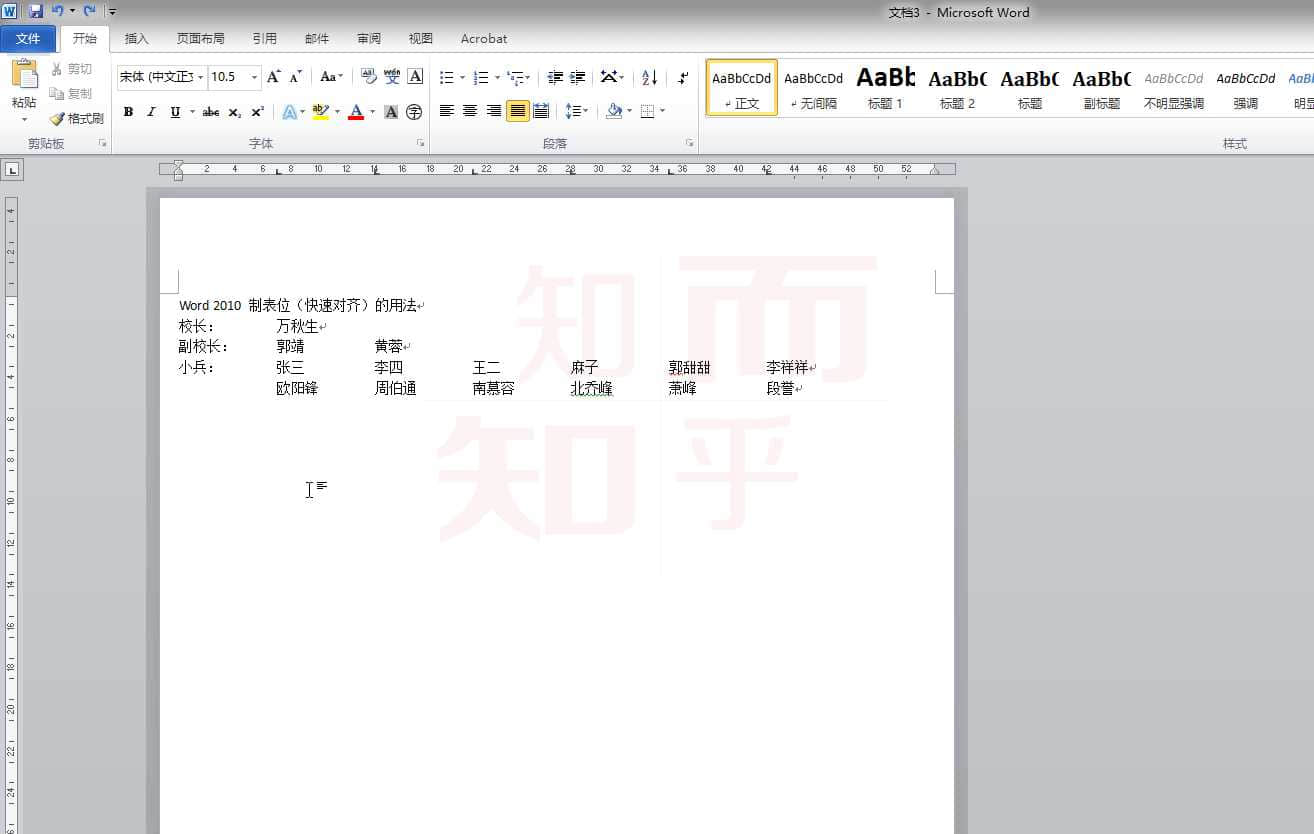Apply yellow text highlight color
Screen dimensions: 1314x834
coord(320,112)
